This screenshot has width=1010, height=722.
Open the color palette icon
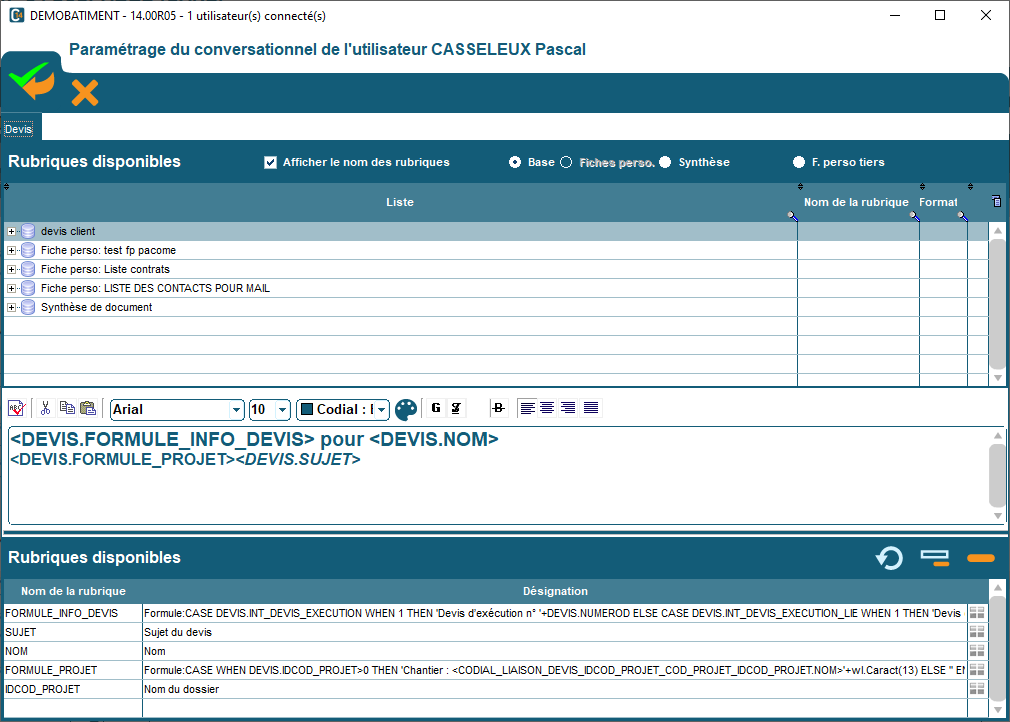(x=406, y=409)
